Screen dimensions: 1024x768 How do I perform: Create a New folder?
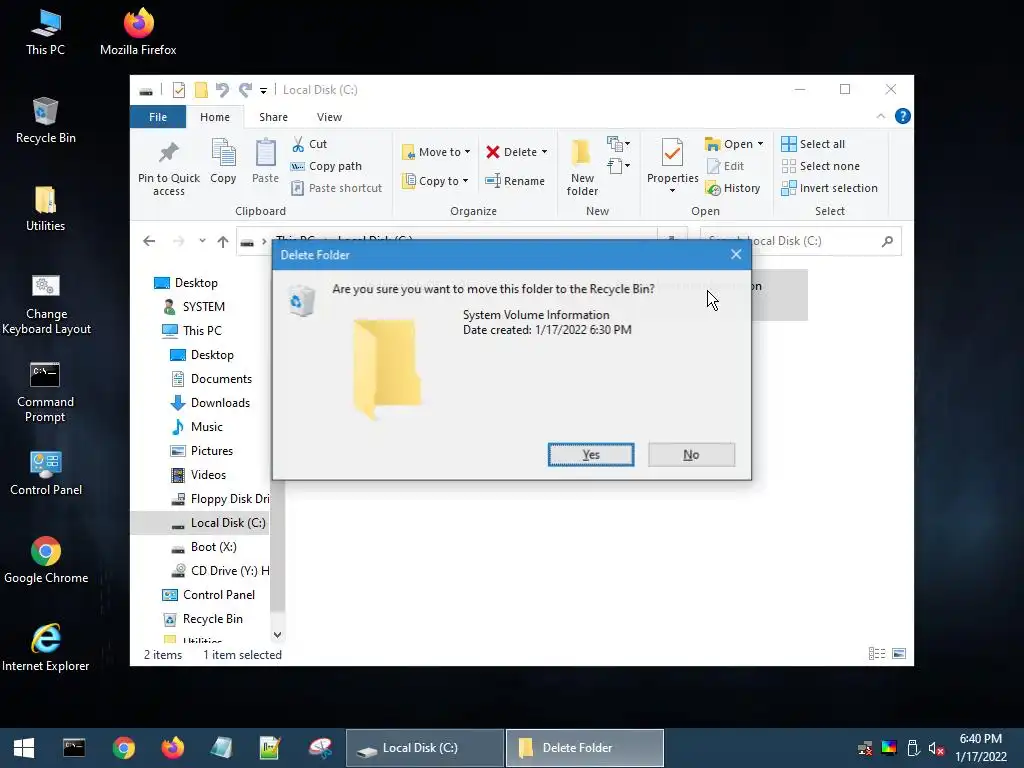582,168
